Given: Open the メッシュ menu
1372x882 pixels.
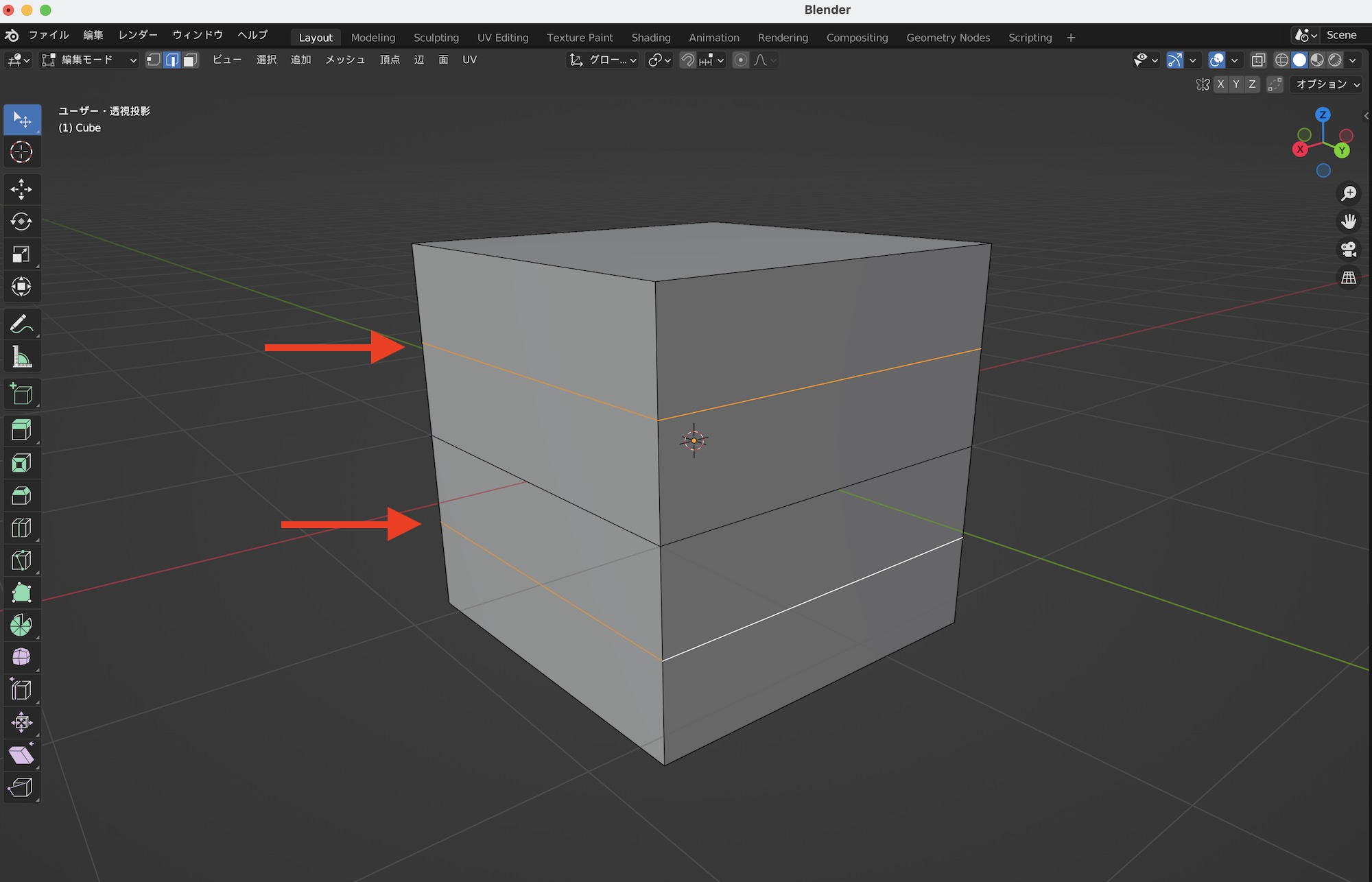Looking at the screenshot, I should pos(344,60).
